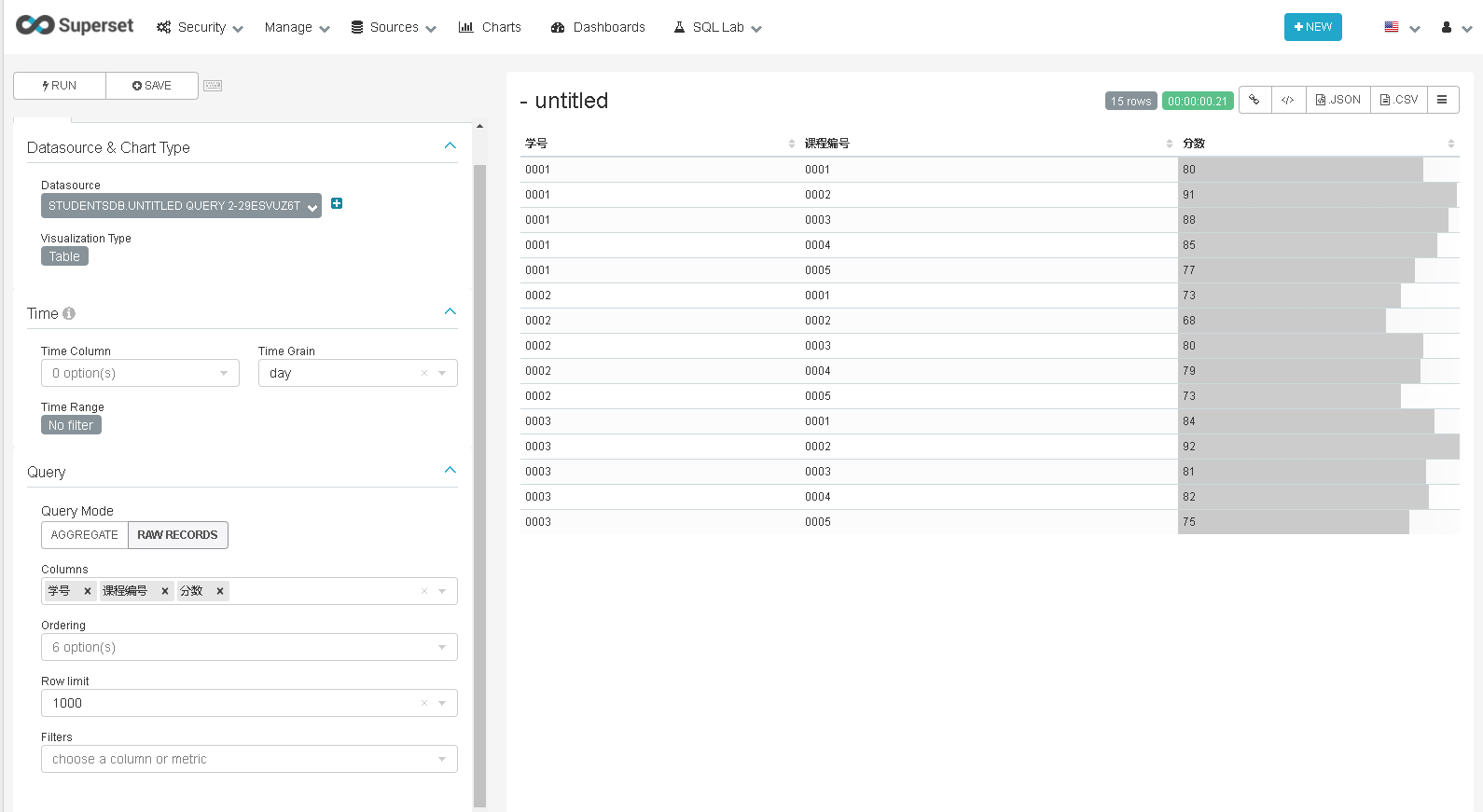Open the Columns dropdown arrow
Screen dimensions: 1483x812
coord(442,591)
